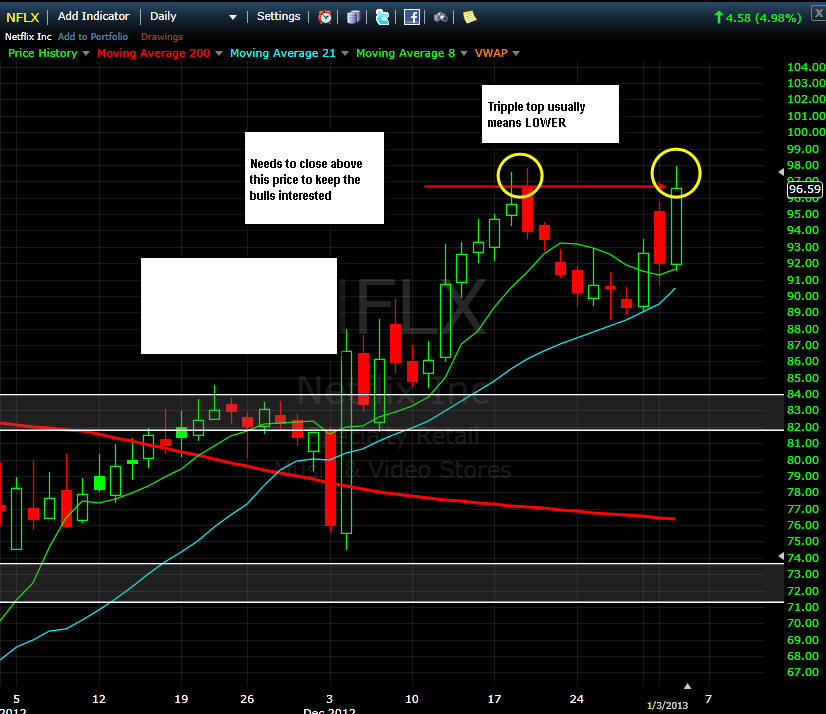Select the VWAP indicator label
Viewport: 826px width, 714px height.
[x=491, y=53]
